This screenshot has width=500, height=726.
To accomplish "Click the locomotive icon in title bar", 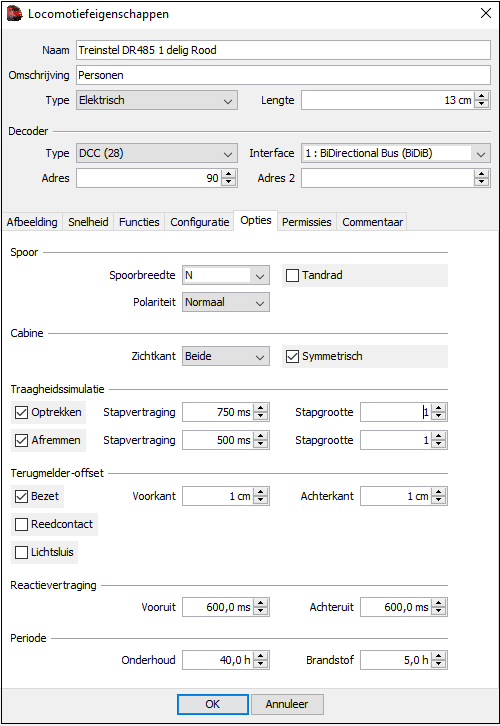I will tap(14, 14).
